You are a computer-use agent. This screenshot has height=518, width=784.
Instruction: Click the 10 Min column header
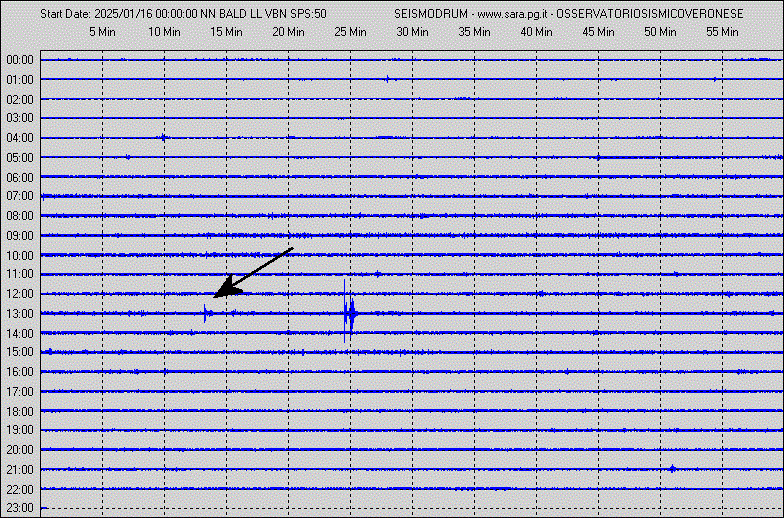(164, 32)
